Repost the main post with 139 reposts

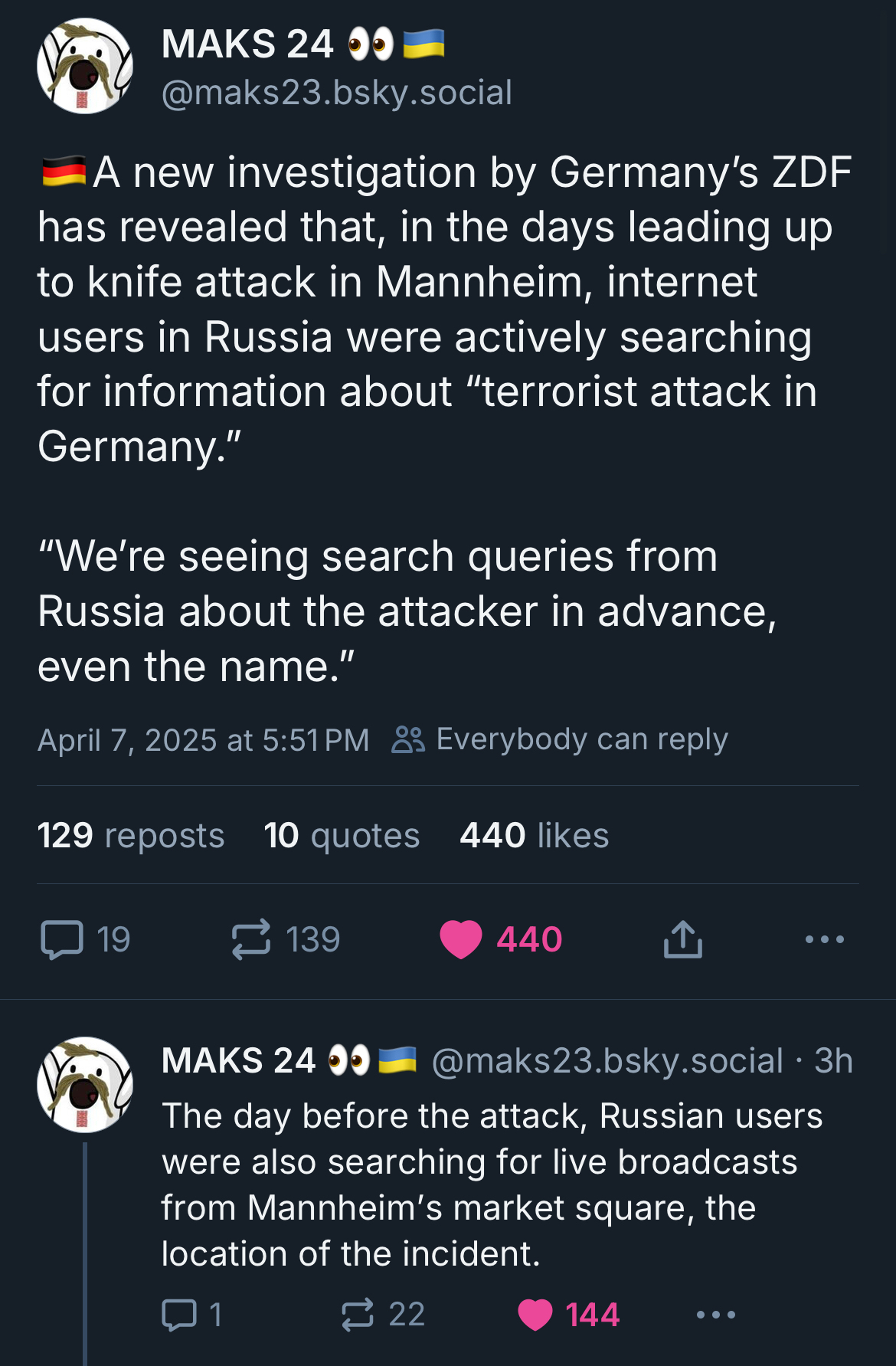tap(251, 939)
